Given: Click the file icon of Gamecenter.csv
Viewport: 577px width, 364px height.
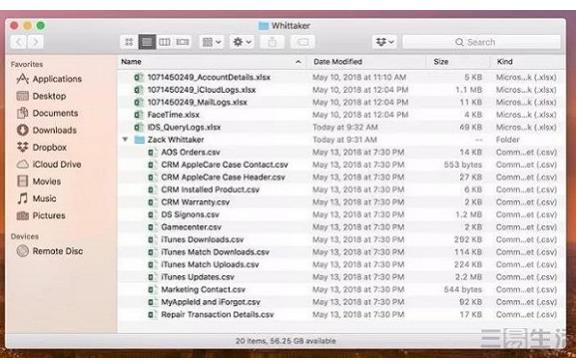Looking at the screenshot, I should point(151,227).
